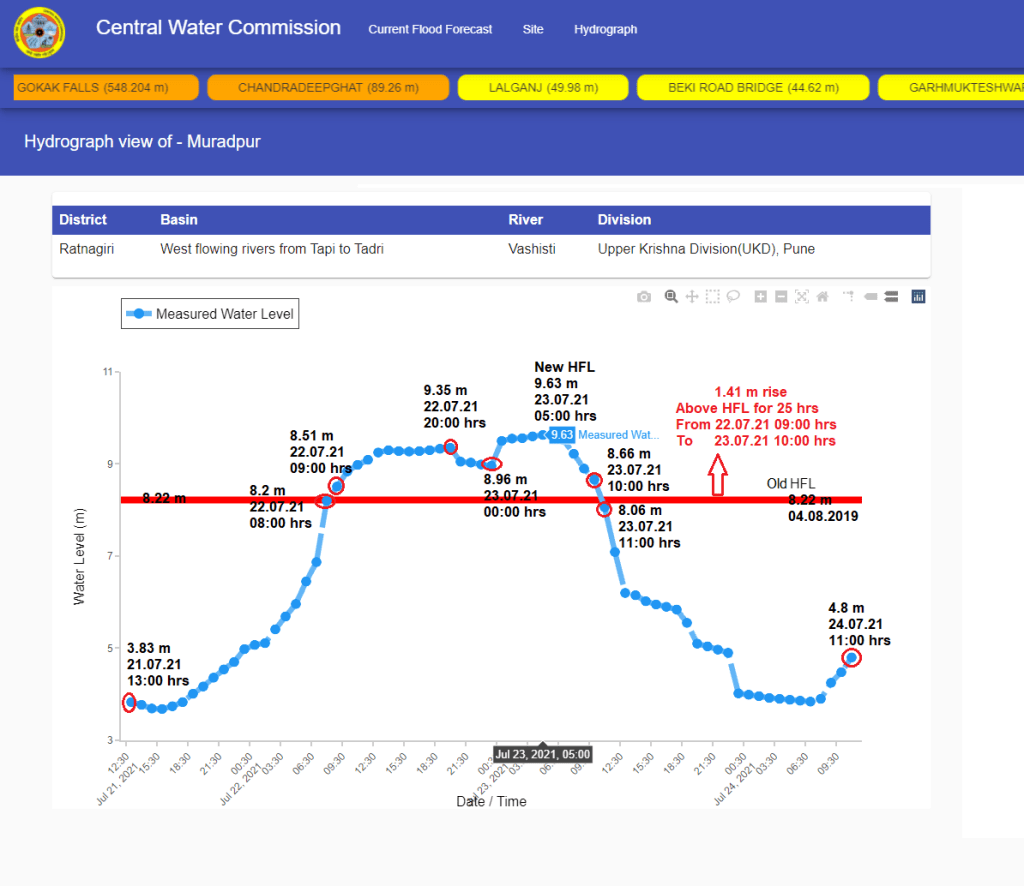
Task: Open the Plotly logo icon link
Action: coord(918,297)
